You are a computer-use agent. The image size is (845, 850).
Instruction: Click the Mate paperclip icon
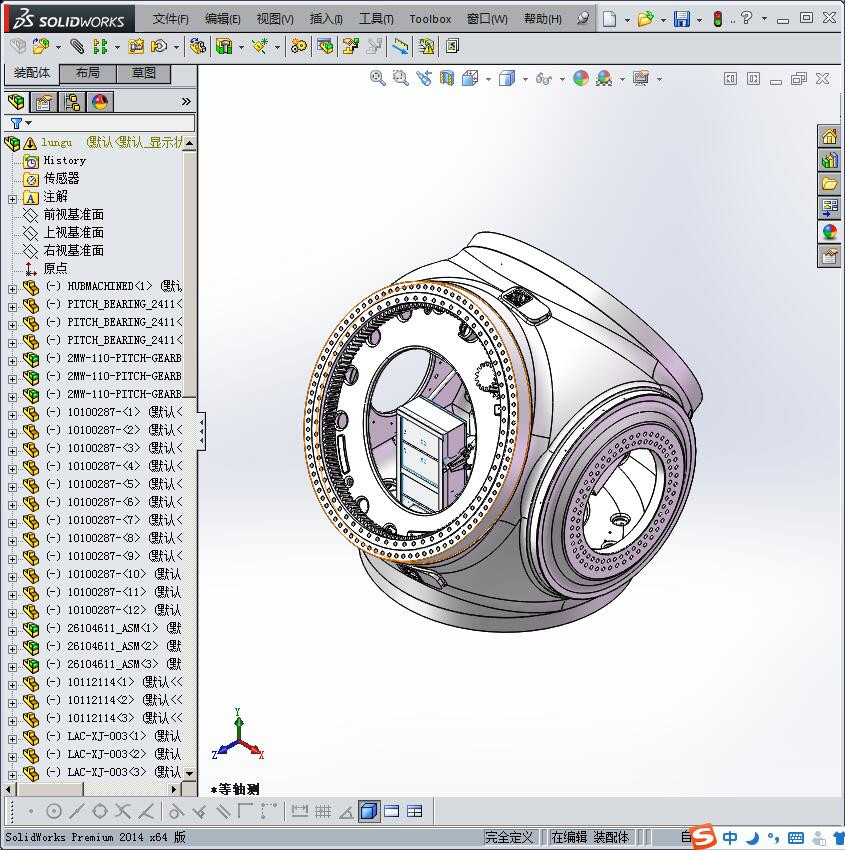(78, 47)
